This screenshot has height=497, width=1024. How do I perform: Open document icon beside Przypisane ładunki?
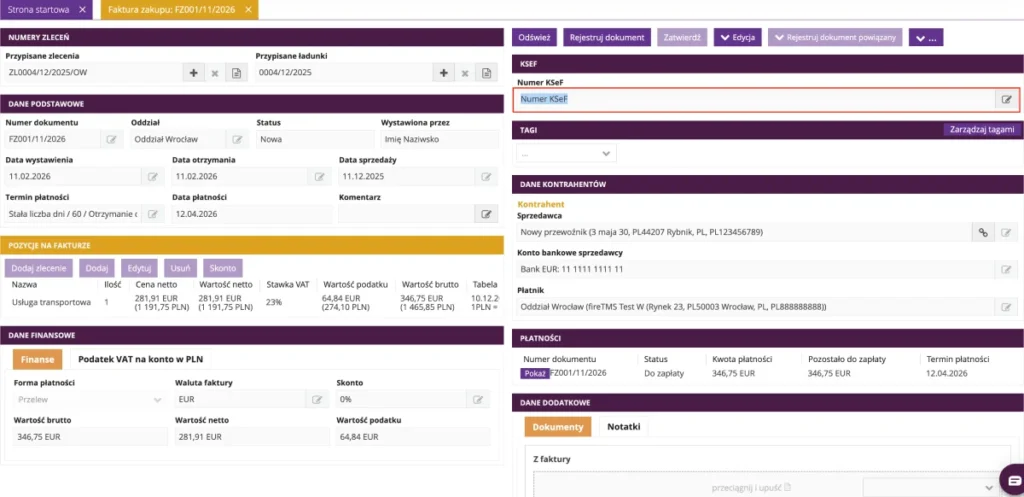tap(486, 73)
